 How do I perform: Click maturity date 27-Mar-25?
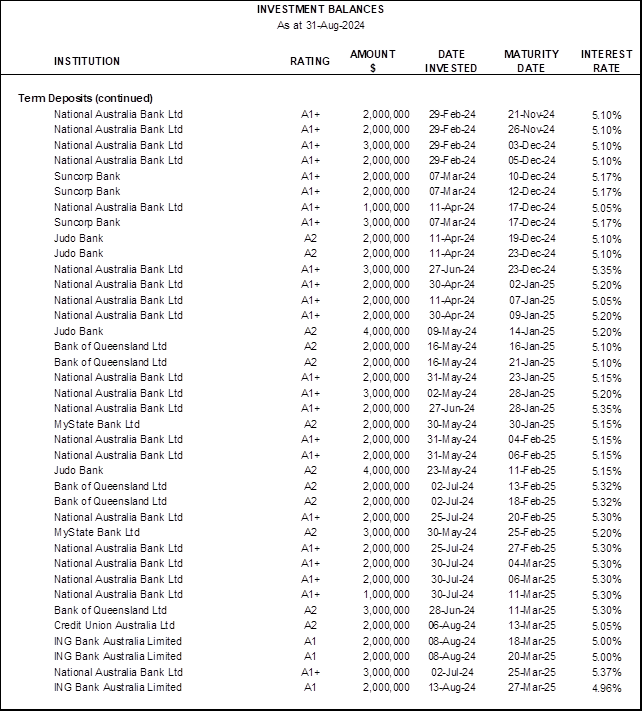(x=531, y=687)
